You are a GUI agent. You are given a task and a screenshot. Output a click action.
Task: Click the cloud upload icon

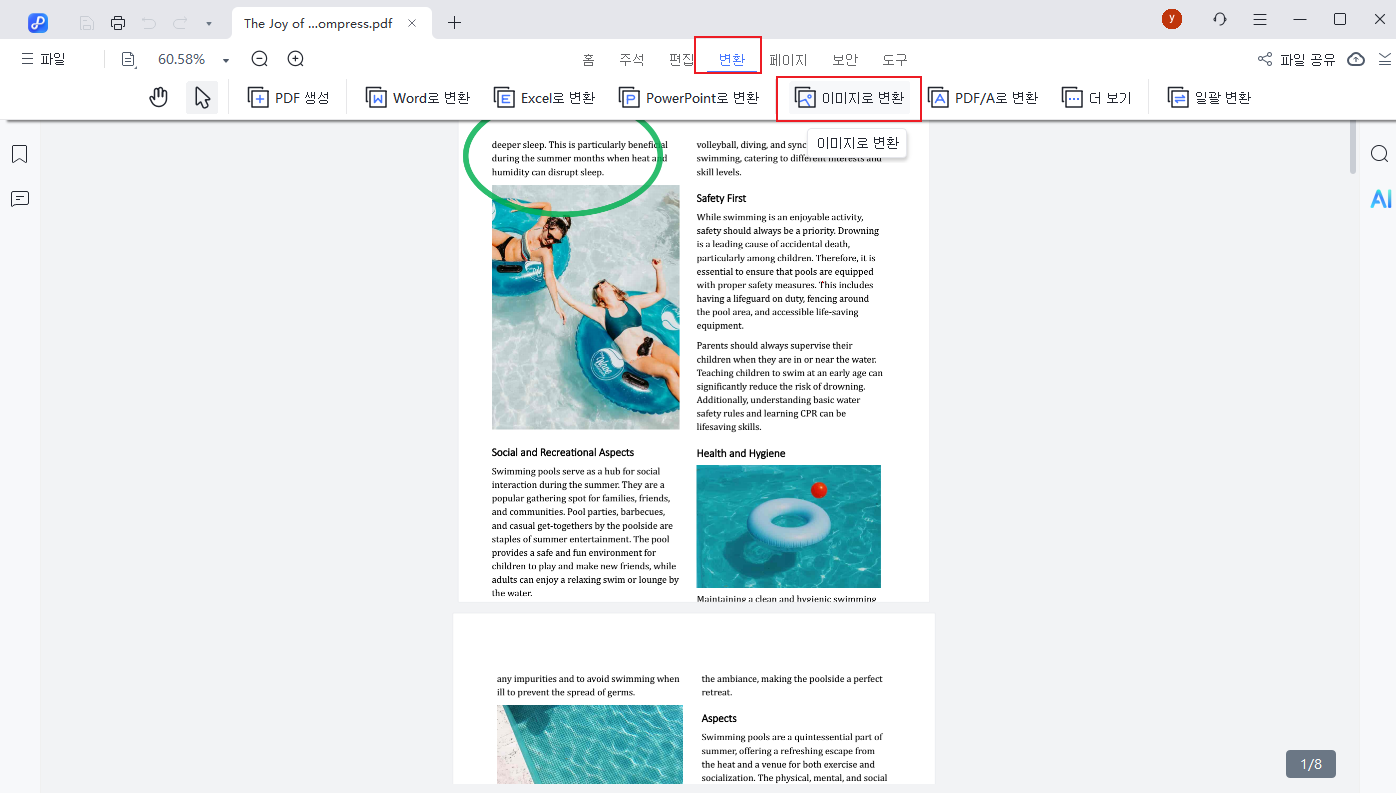1356,59
